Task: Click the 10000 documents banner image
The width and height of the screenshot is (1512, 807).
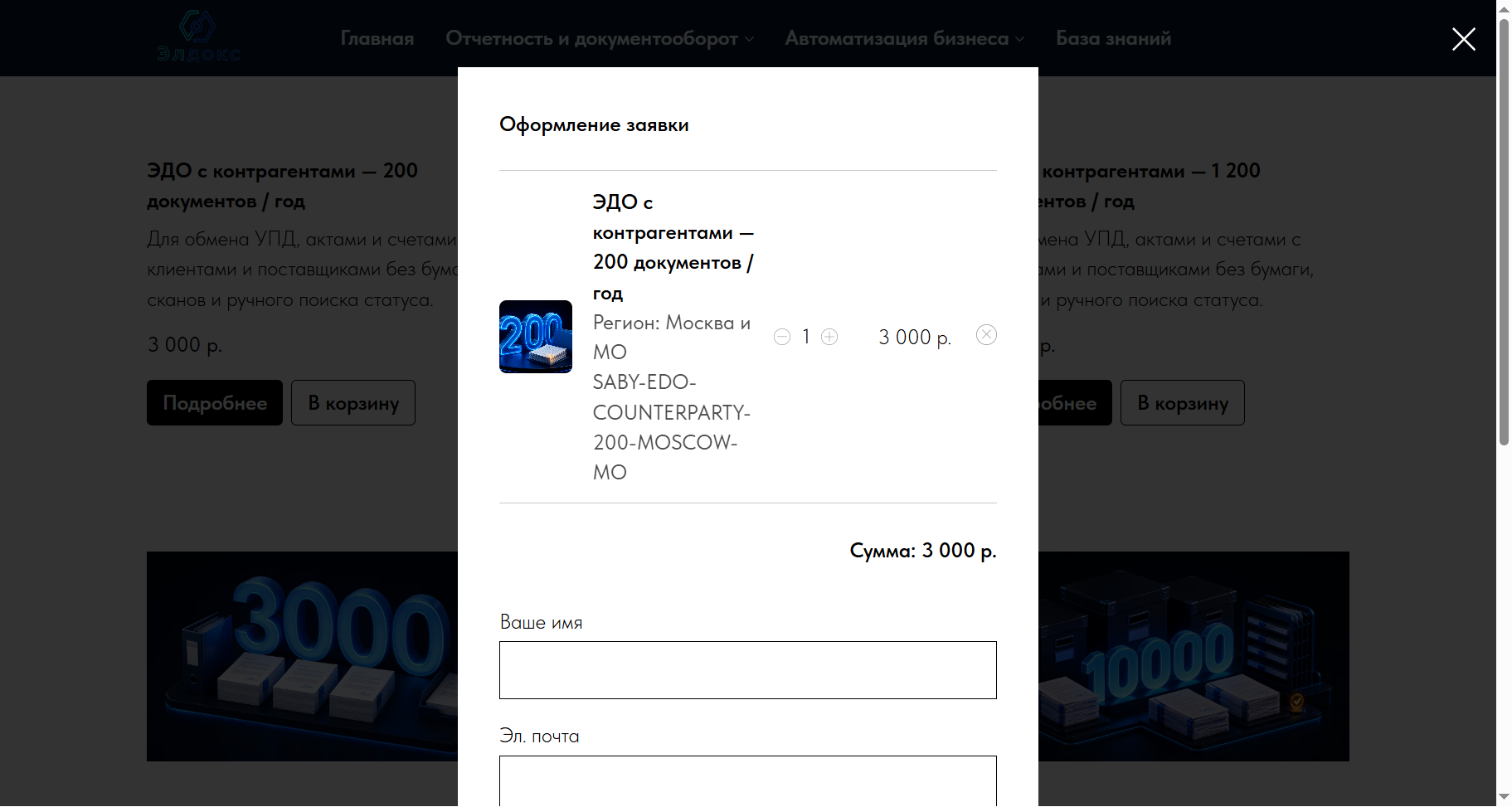Action: tap(1194, 656)
